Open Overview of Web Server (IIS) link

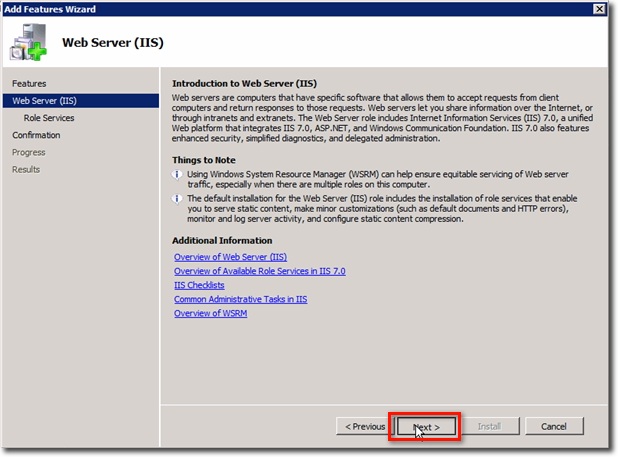pos(230,257)
